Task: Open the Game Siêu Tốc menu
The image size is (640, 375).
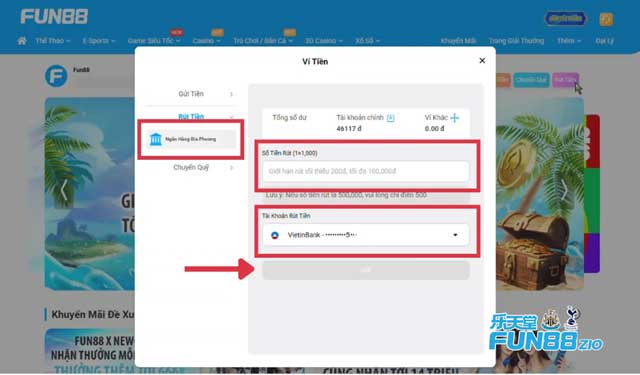Action: click(x=153, y=41)
